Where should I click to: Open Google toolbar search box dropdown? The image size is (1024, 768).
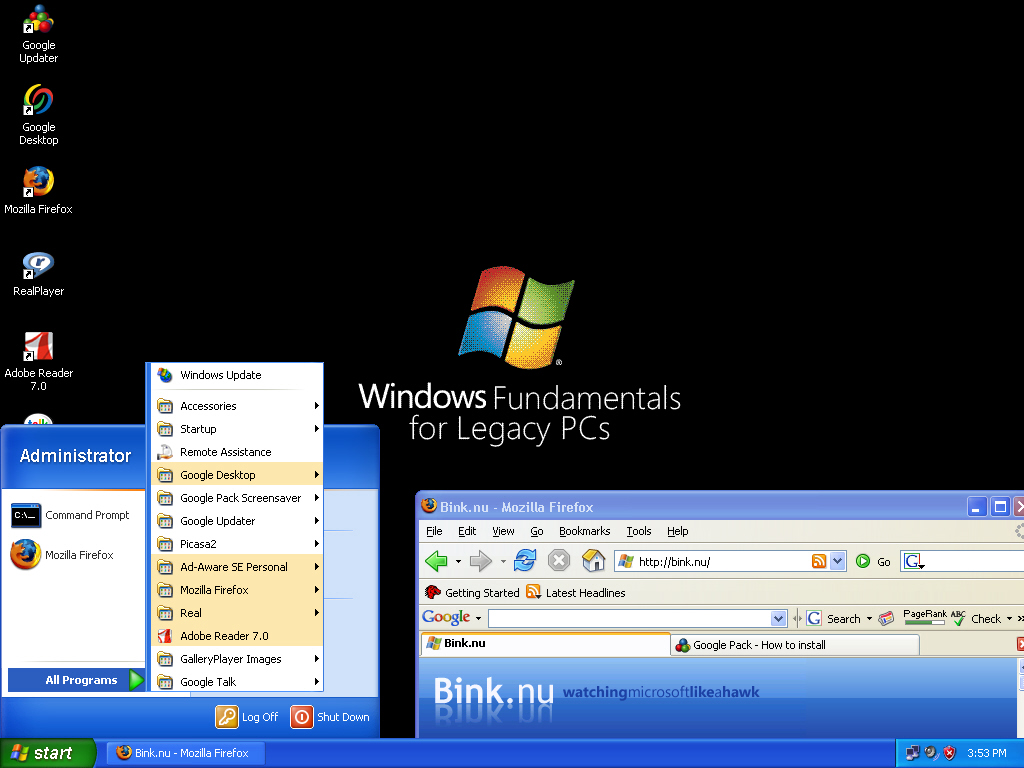pyautogui.click(x=779, y=619)
